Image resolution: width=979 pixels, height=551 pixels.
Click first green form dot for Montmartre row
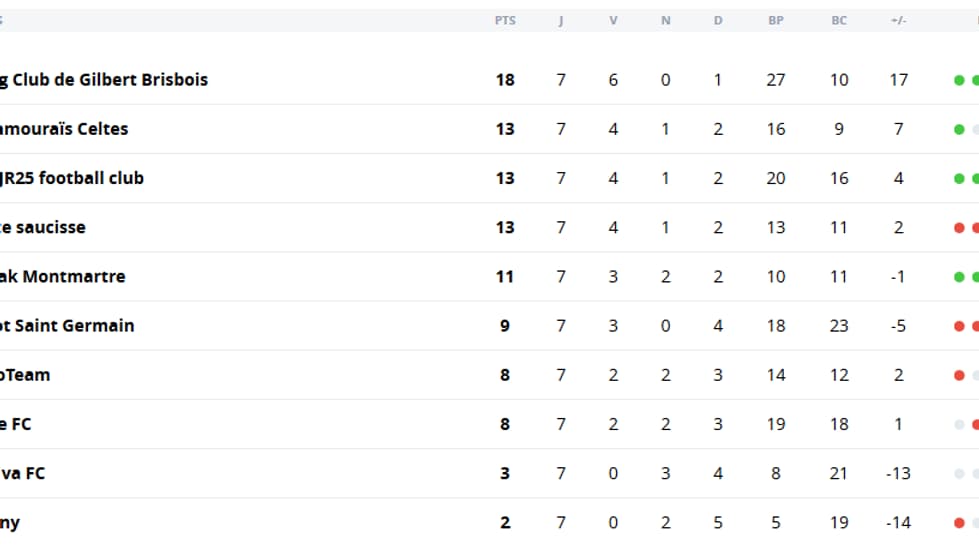click(959, 276)
